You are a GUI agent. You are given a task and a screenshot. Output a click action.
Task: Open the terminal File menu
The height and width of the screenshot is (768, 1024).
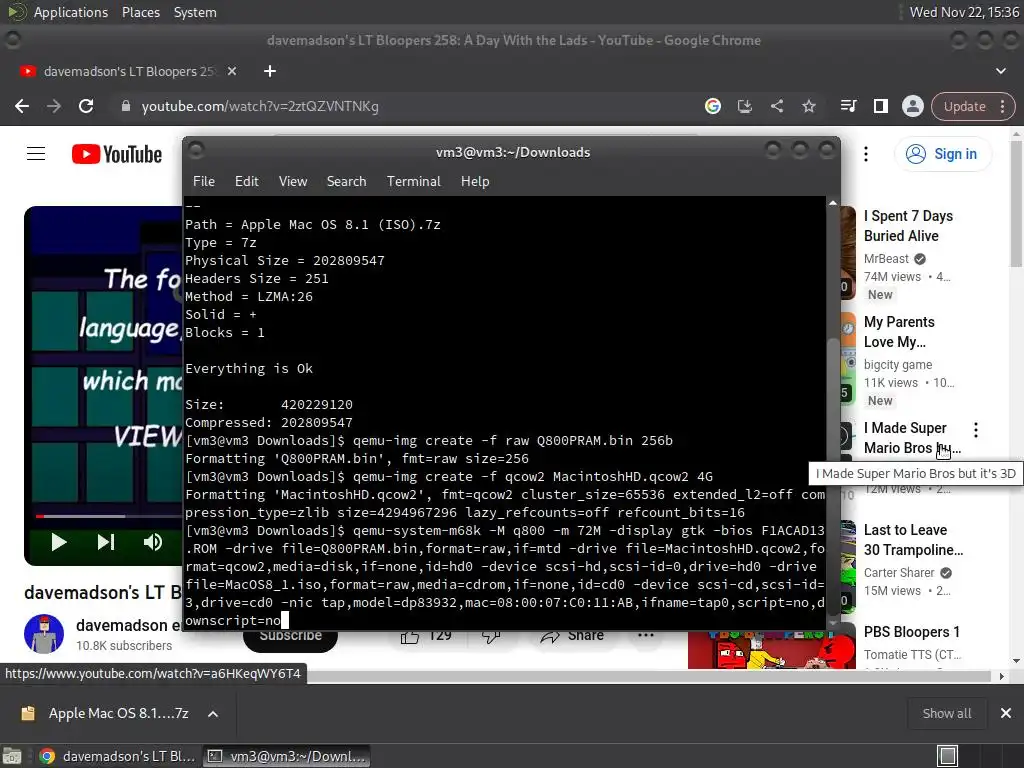pos(204,182)
